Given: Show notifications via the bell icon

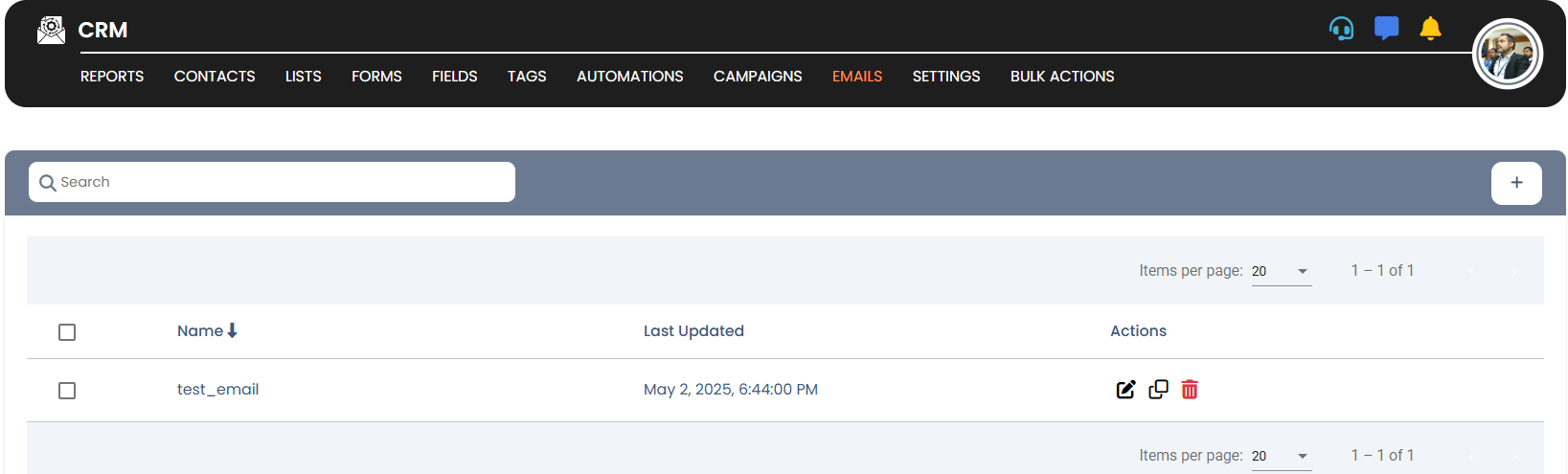Looking at the screenshot, I should 1430,29.
